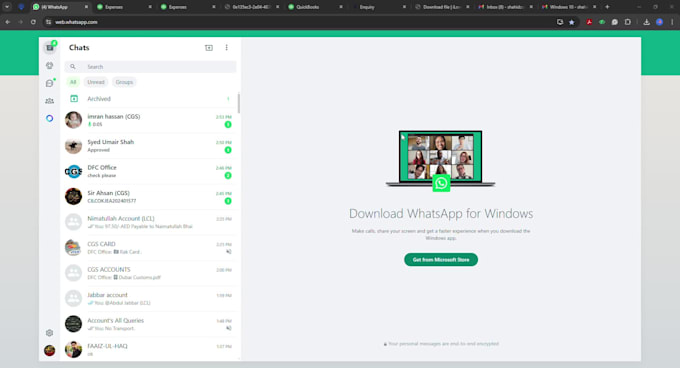Click DFC Office CGS logo avatar
The width and height of the screenshot is (680, 368).
(73, 171)
